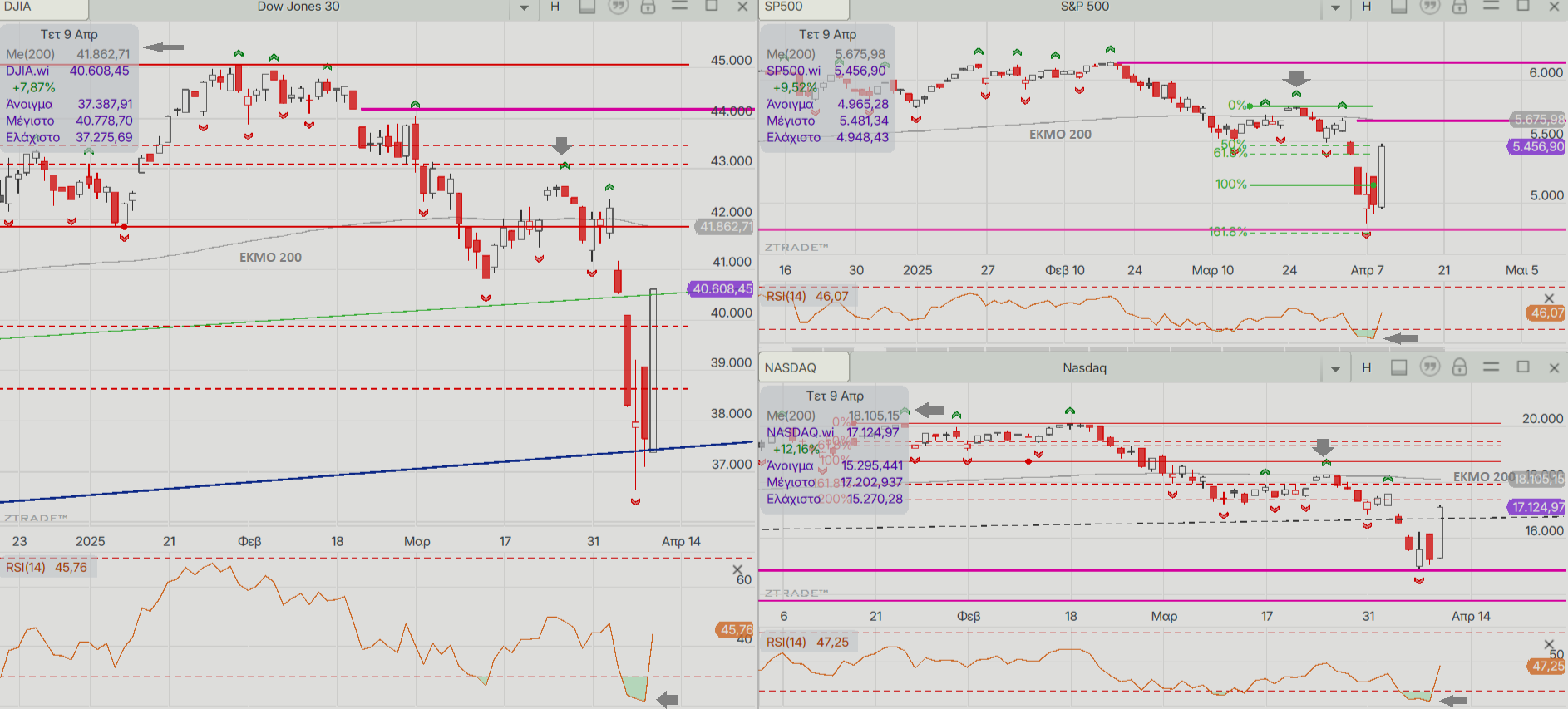
Task: Click the quote bubble icon in SP500 chart header
Action: pos(1429,7)
